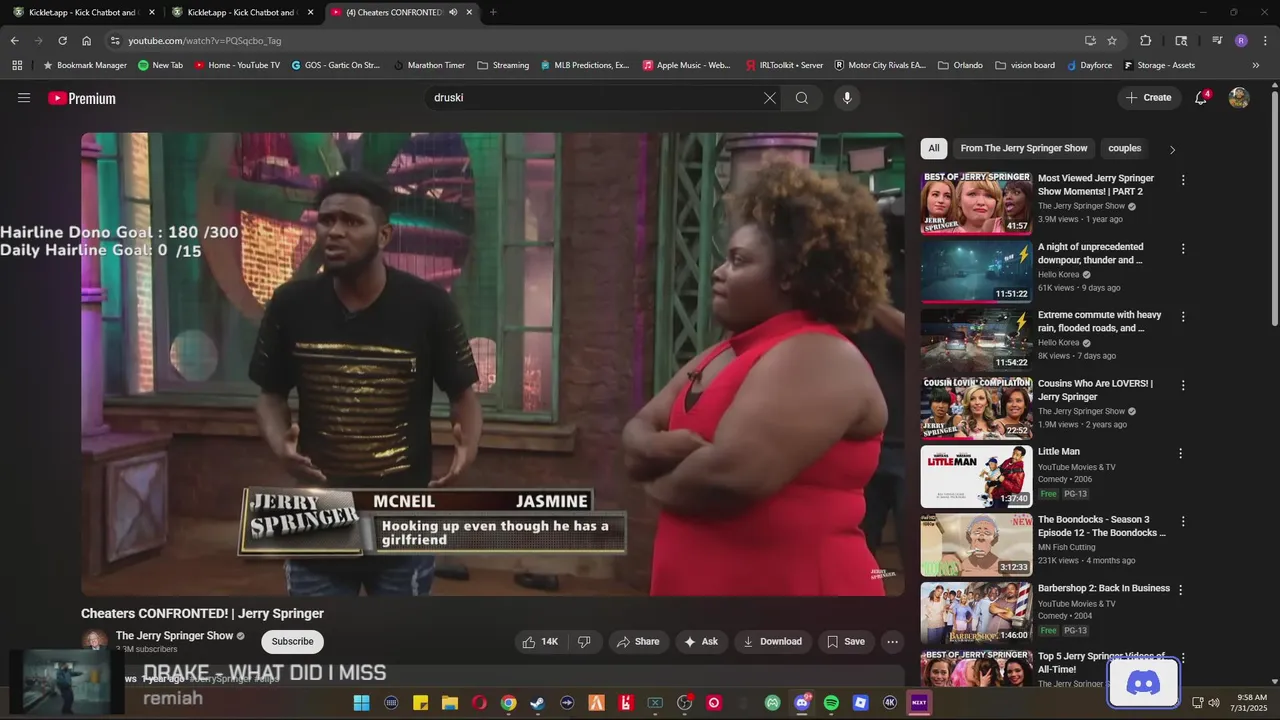Open options for 'Extreme commute with heavy rain'
The image size is (1280, 720).
click(1183, 316)
